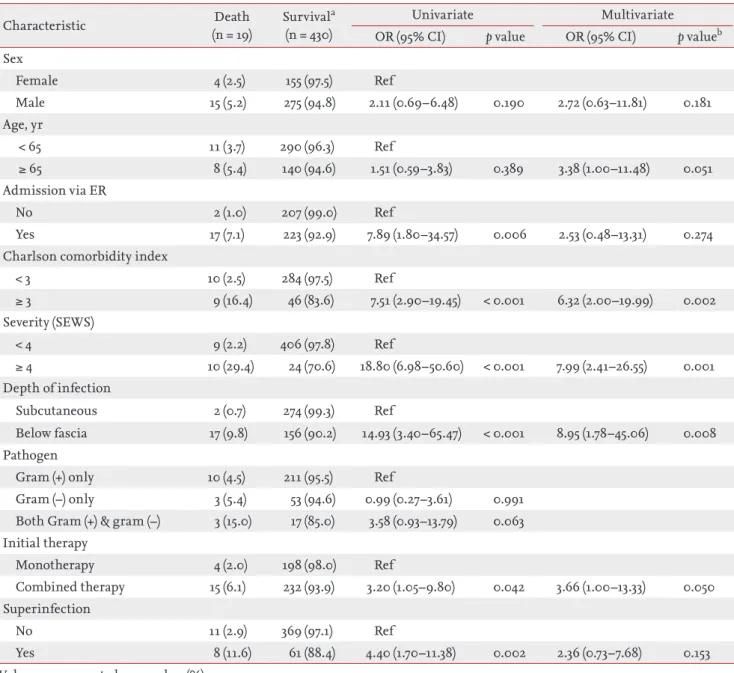Click Charlson comorbidity index label
Screen dimensions: 734x673
[x=85, y=256]
